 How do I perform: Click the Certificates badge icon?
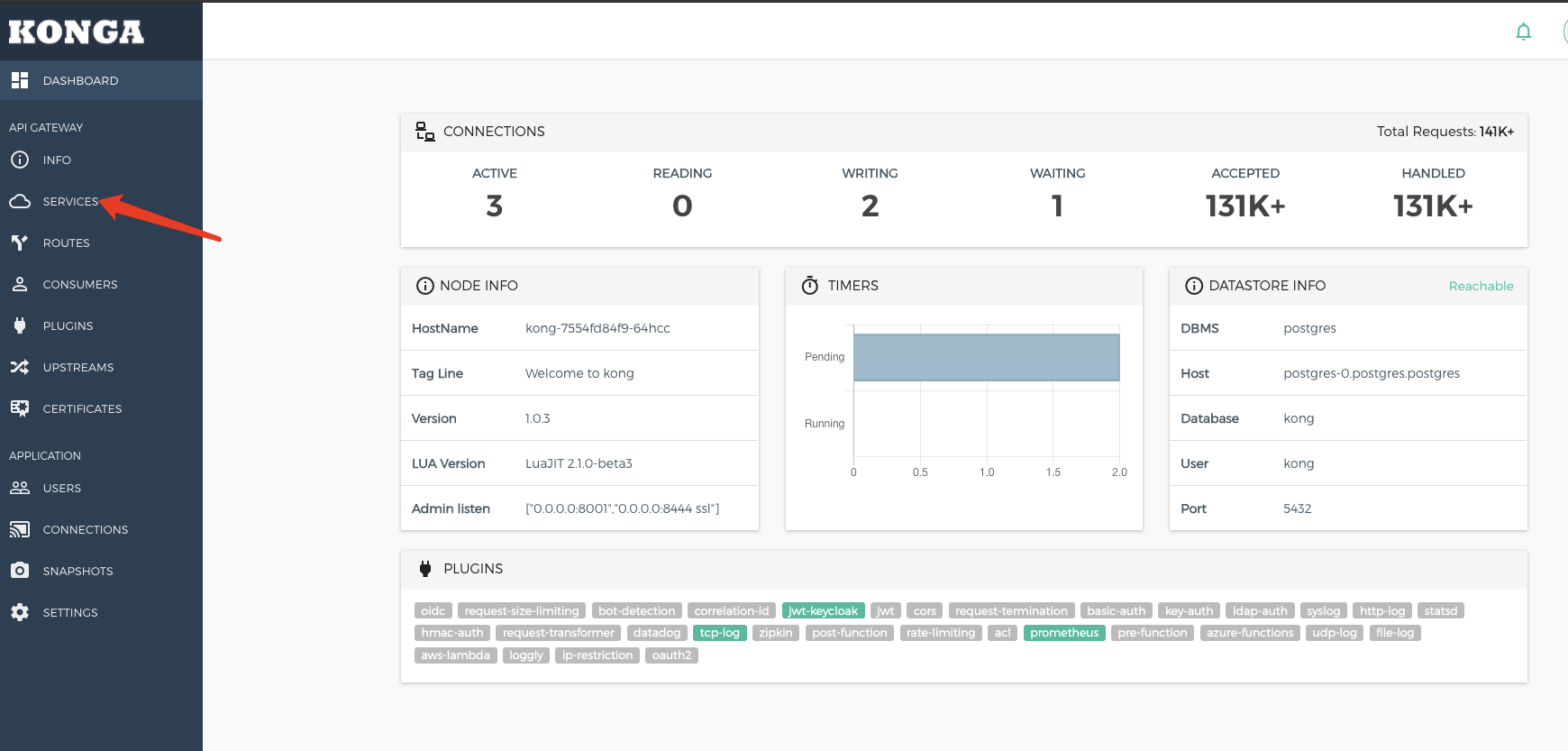point(20,408)
